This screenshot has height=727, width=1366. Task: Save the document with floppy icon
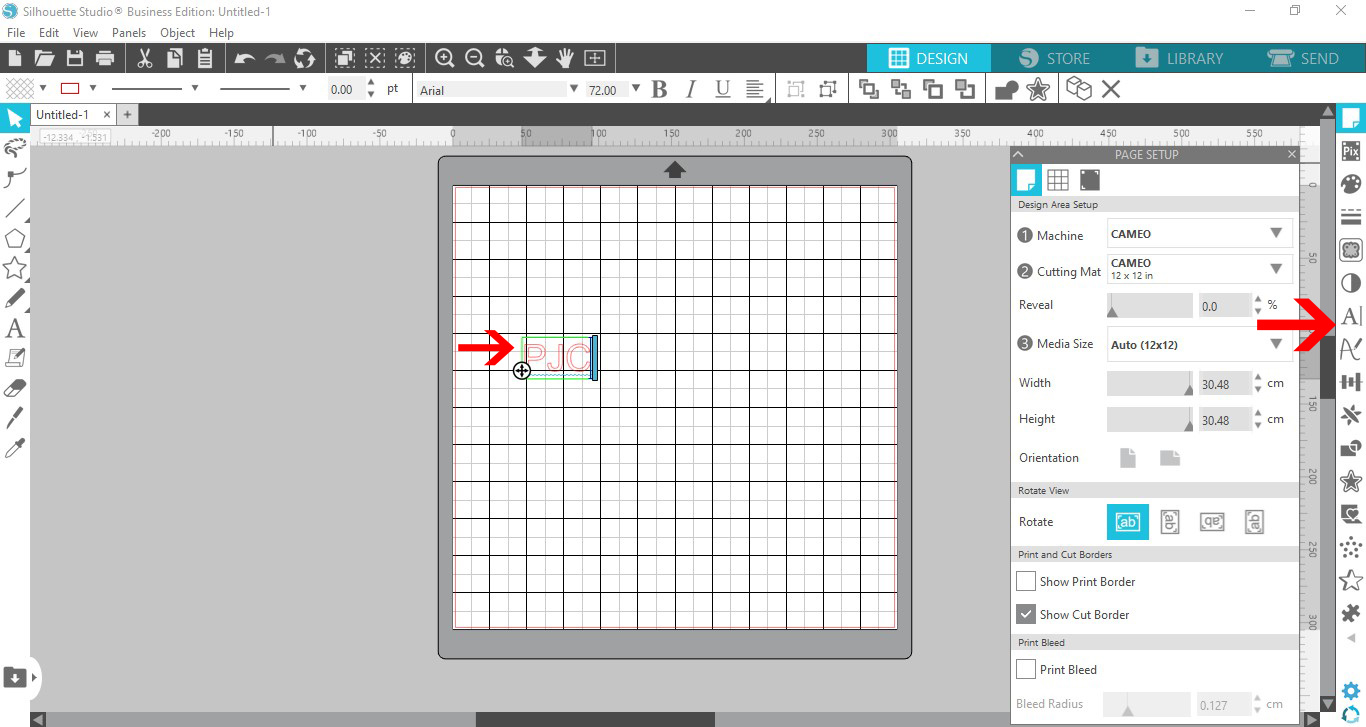[74, 58]
